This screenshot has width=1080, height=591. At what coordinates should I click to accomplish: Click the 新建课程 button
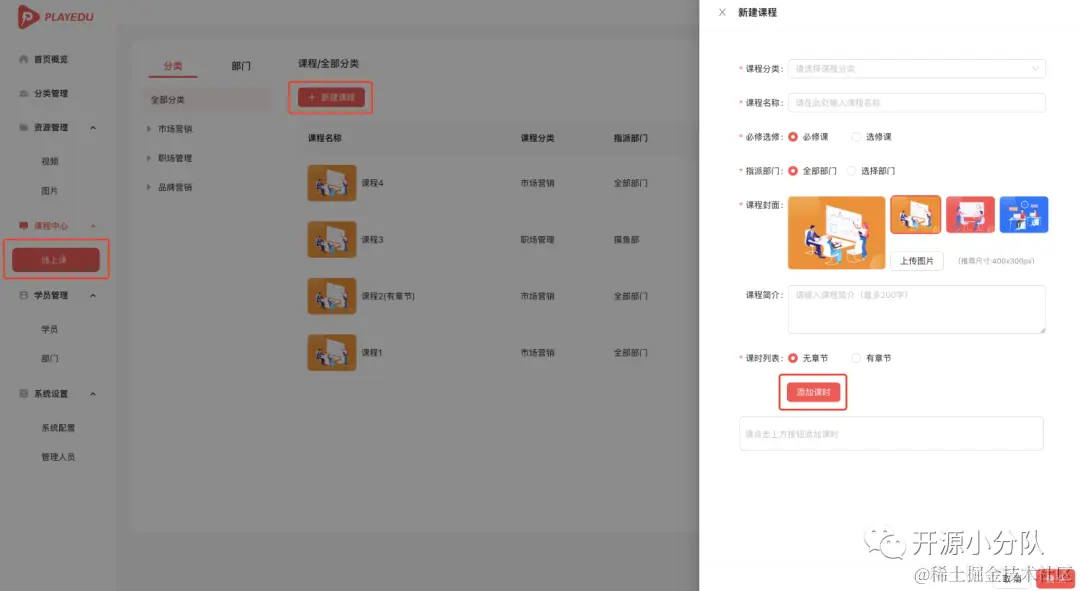[x=330, y=97]
